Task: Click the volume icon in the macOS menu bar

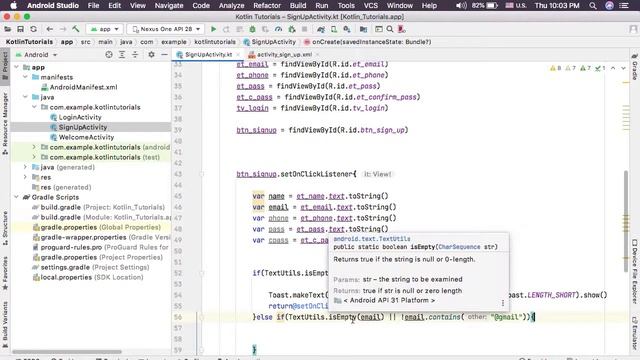Action: (461, 6)
